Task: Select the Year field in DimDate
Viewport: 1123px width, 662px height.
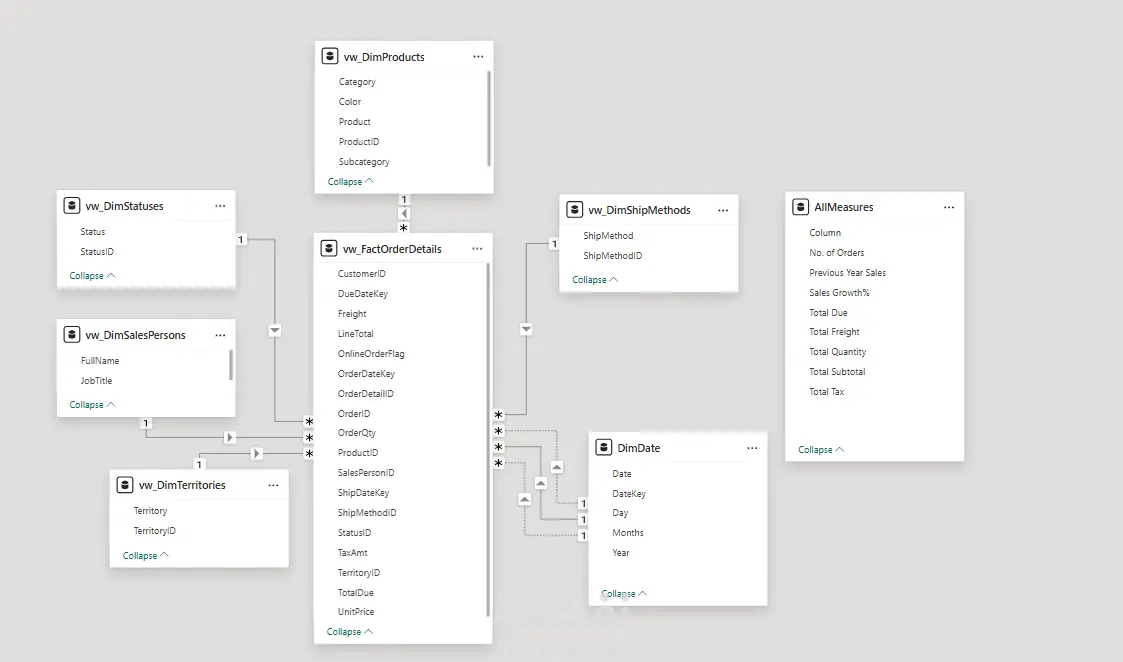Action: pyautogui.click(x=620, y=552)
